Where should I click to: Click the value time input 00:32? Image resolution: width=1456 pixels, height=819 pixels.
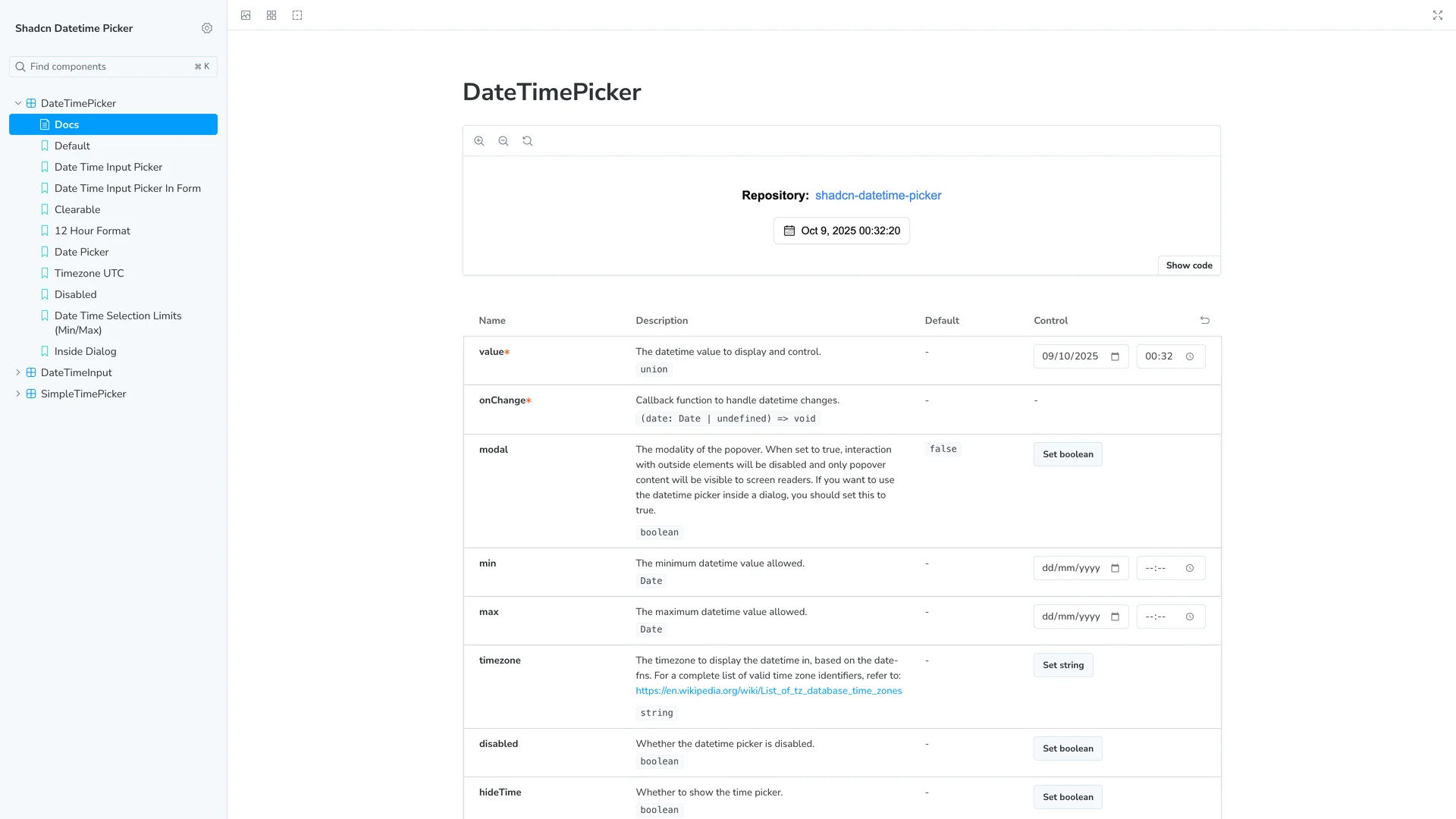coord(1171,356)
